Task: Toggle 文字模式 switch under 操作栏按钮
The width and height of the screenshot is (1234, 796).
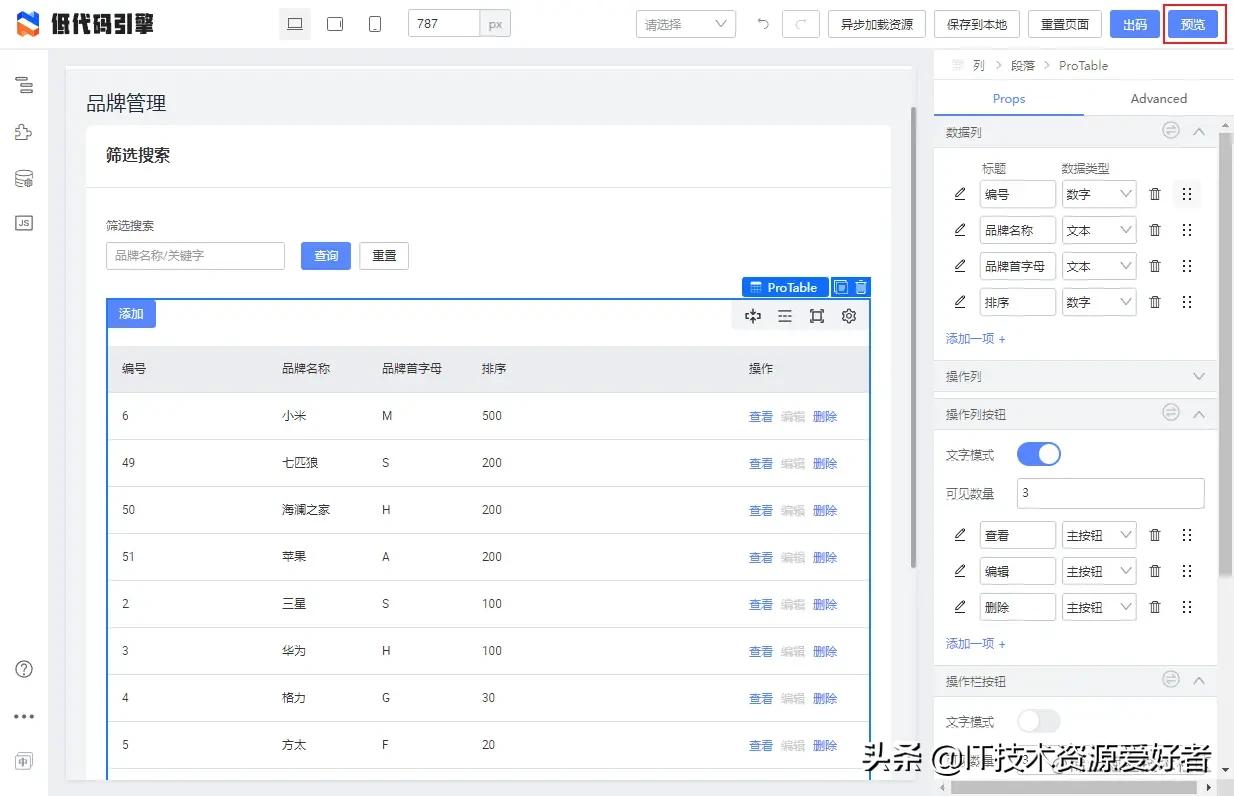Action: coord(1039,721)
